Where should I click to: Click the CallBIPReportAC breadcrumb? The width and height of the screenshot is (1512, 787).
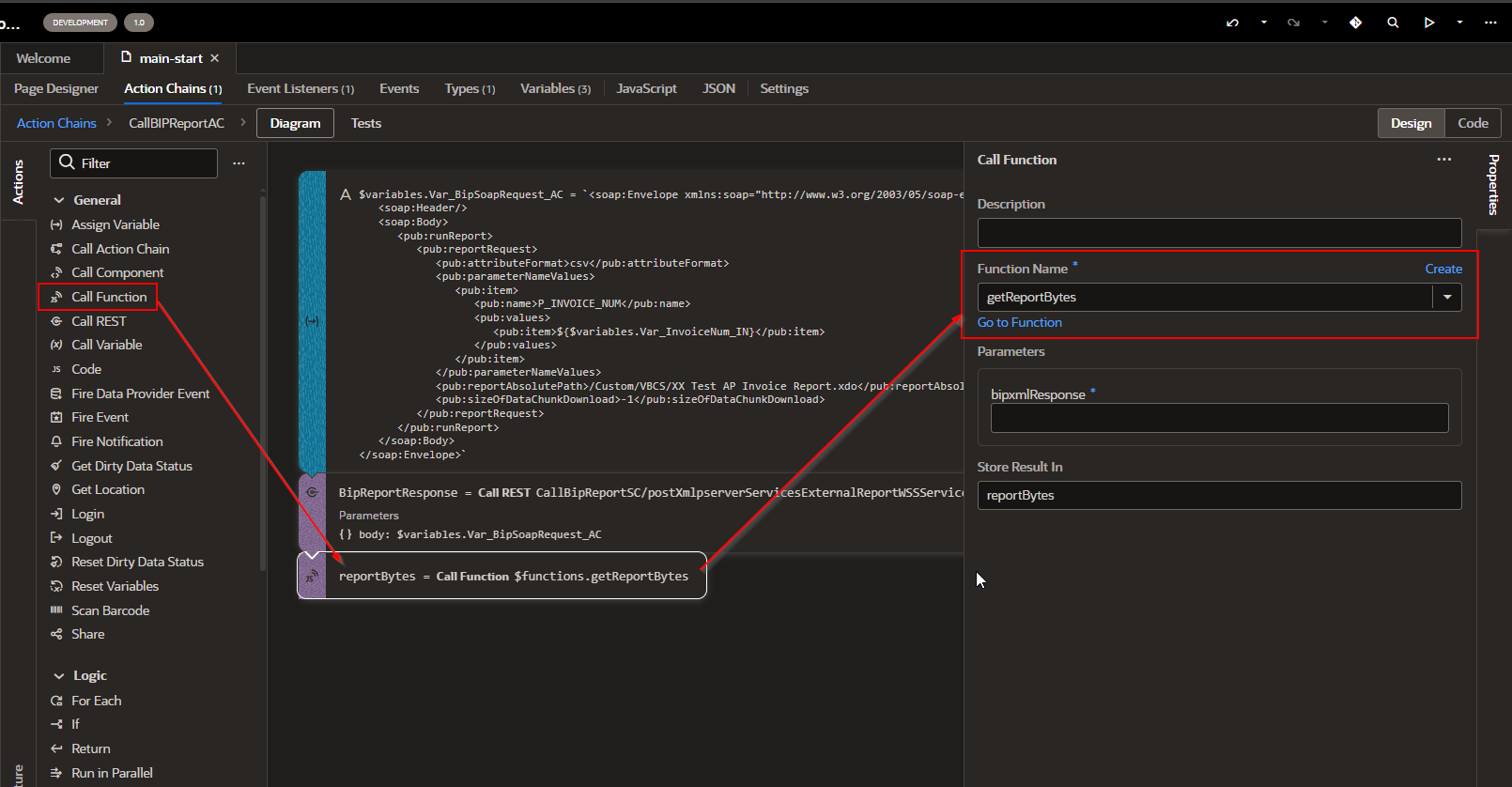click(x=177, y=123)
